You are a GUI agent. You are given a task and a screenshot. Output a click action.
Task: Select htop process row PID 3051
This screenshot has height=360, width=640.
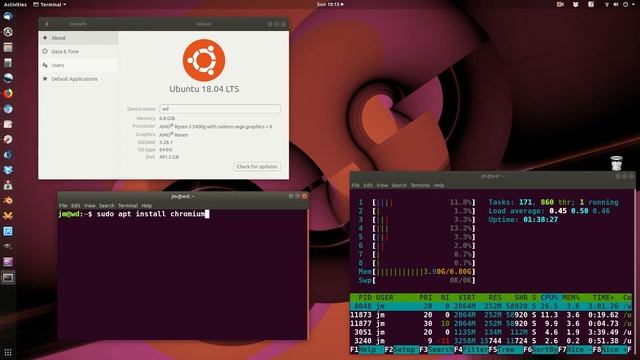pos(491,332)
